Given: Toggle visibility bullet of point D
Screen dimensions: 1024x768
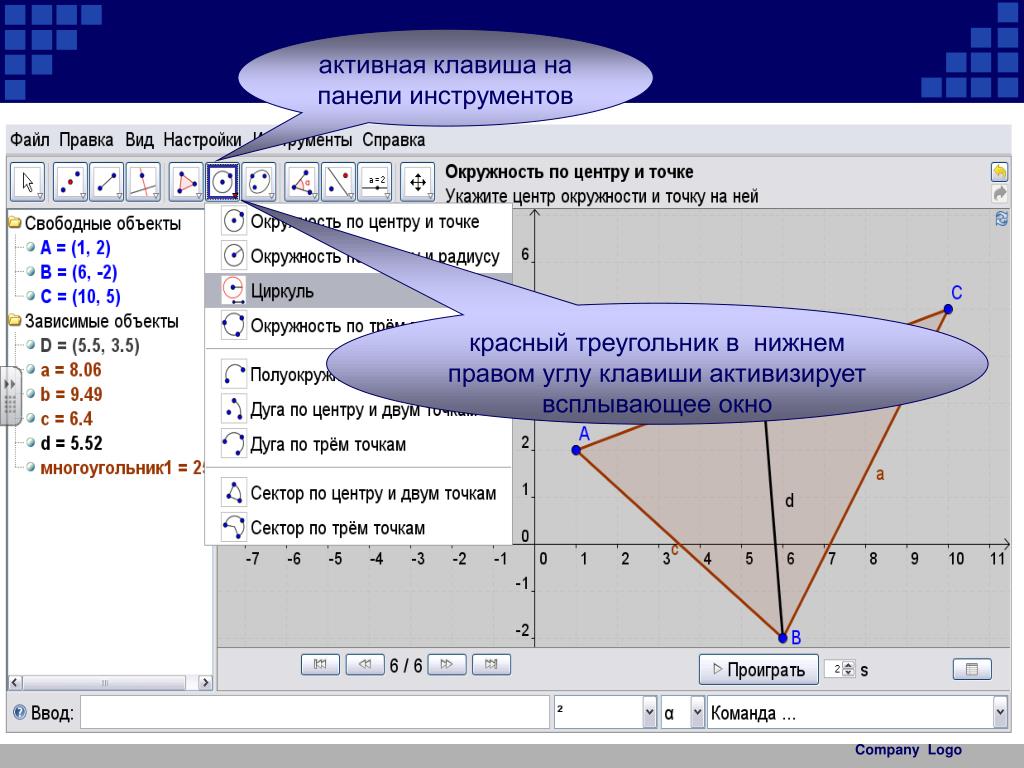Looking at the screenshot, I should [30, 345].
